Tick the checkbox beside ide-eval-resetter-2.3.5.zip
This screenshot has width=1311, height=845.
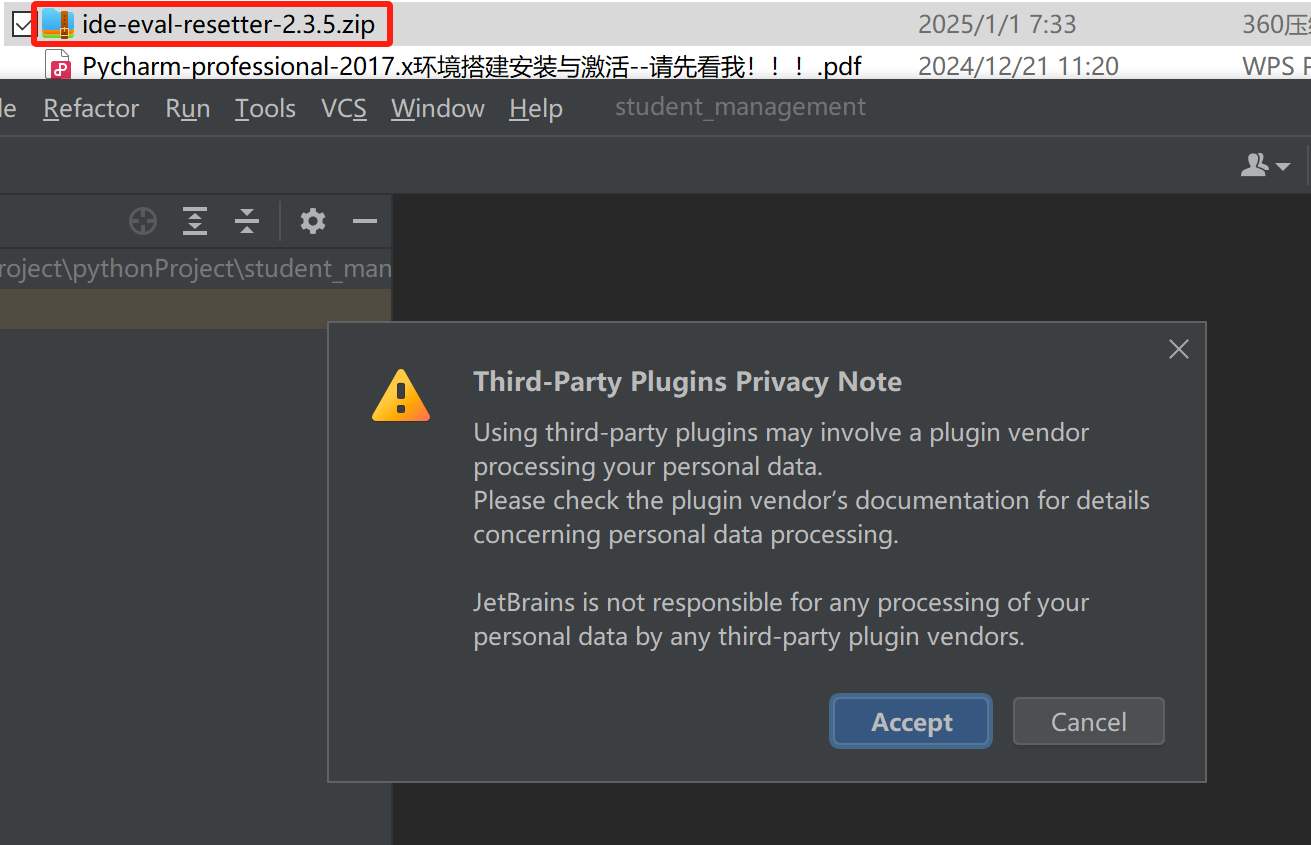tap(22, 24)
